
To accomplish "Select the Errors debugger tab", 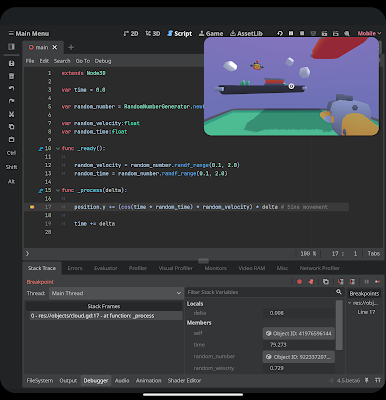I will [75, 268].
